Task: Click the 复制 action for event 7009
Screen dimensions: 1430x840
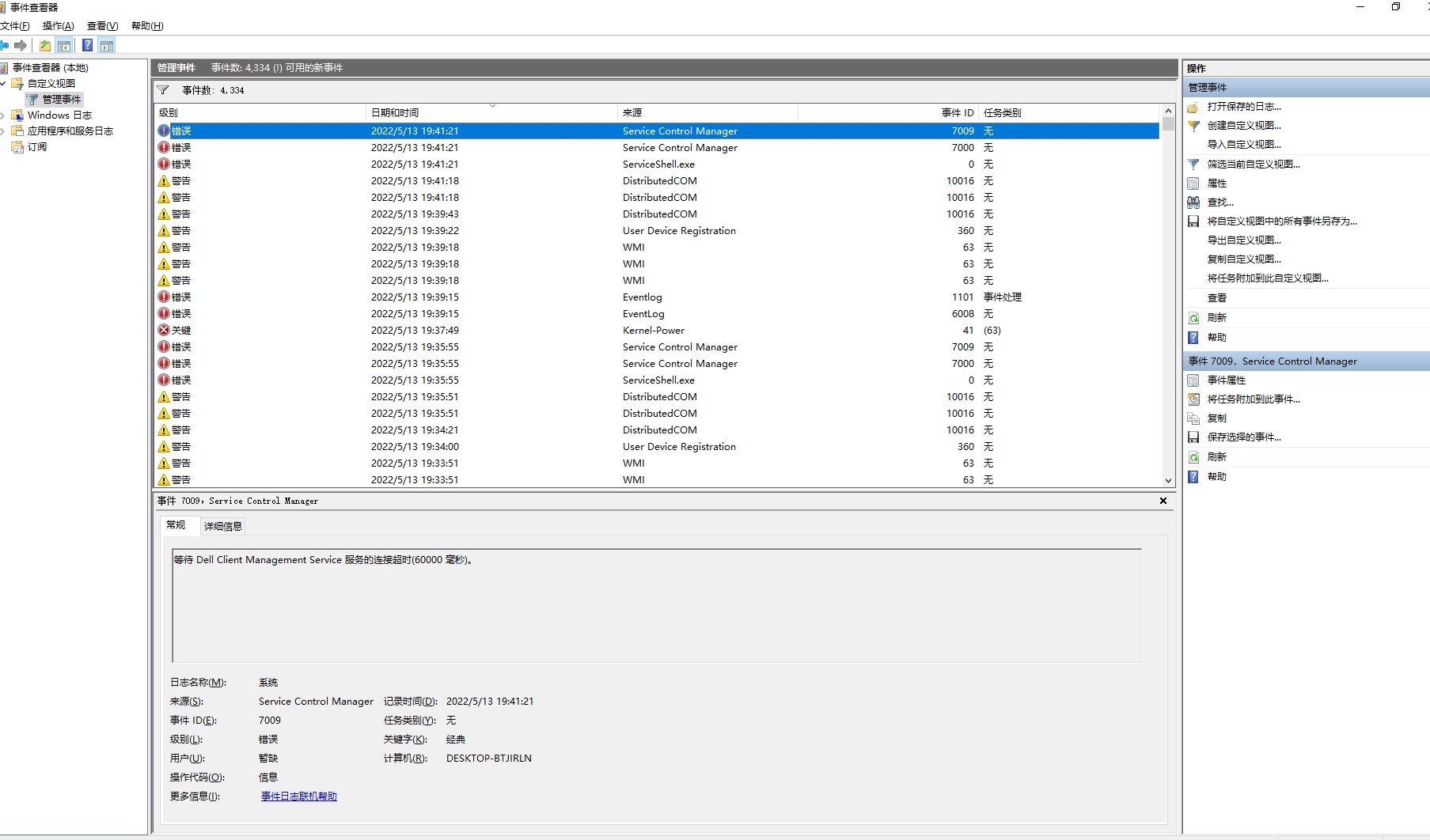Action: (1217, 418)
